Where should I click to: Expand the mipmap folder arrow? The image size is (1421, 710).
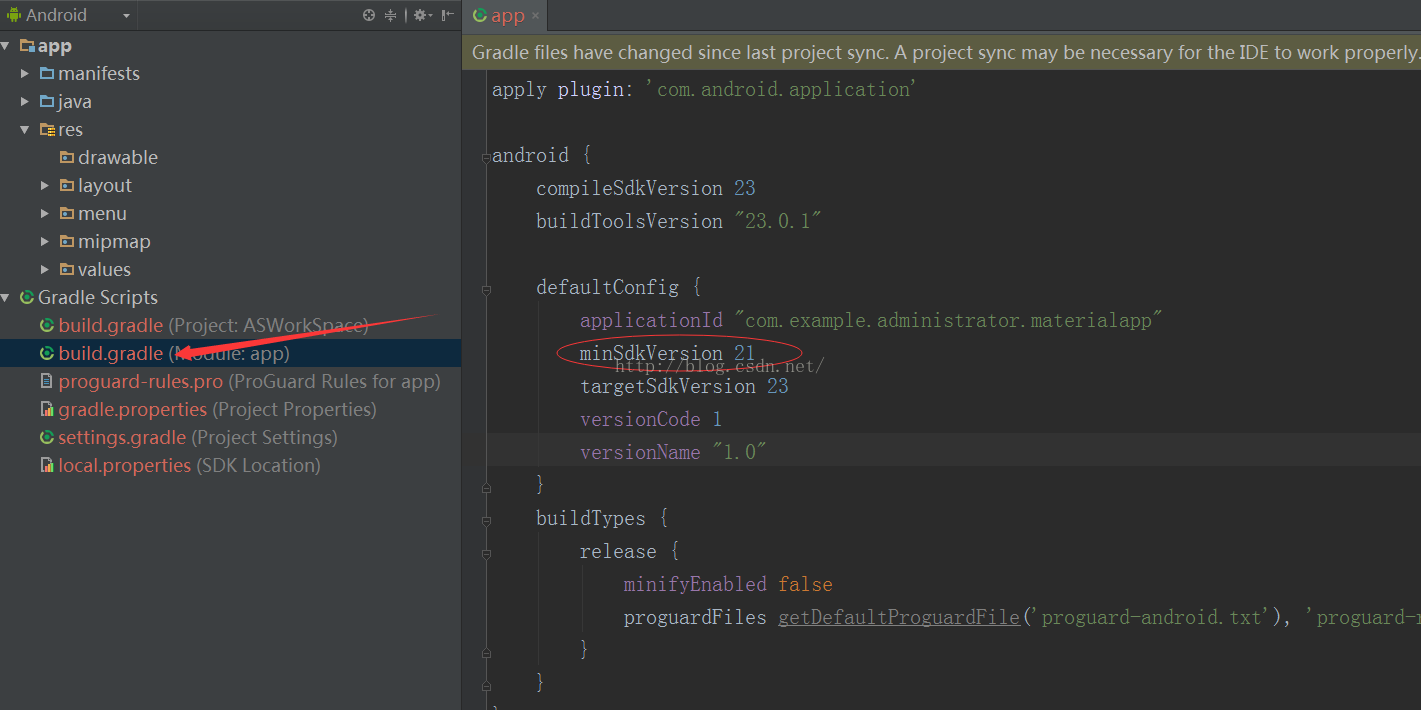[45, 242]
